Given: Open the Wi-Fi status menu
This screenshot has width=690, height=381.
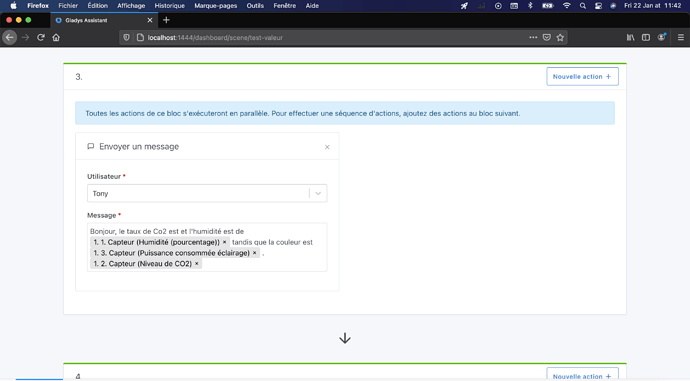Looking at the screenshot, I should click(x=567, y=6).
